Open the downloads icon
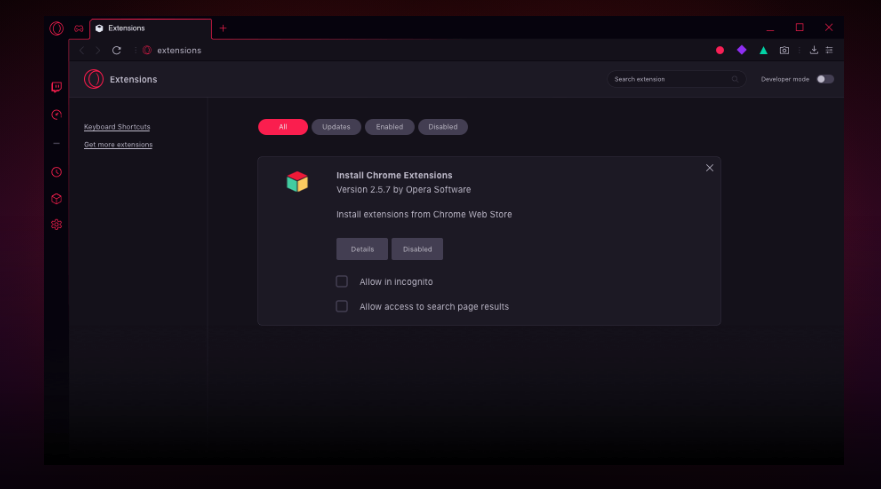881x489 pixels. pos(814,51)
